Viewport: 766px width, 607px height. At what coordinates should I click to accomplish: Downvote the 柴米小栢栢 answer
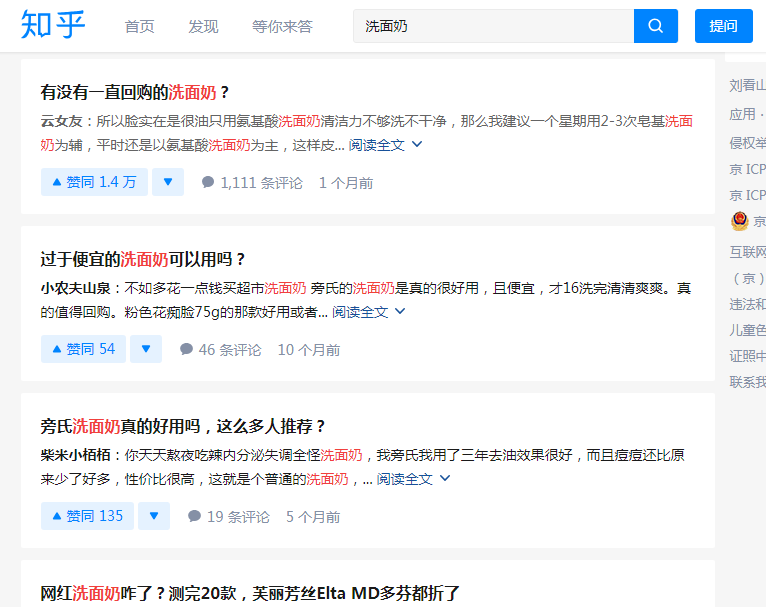click(154, 516)
